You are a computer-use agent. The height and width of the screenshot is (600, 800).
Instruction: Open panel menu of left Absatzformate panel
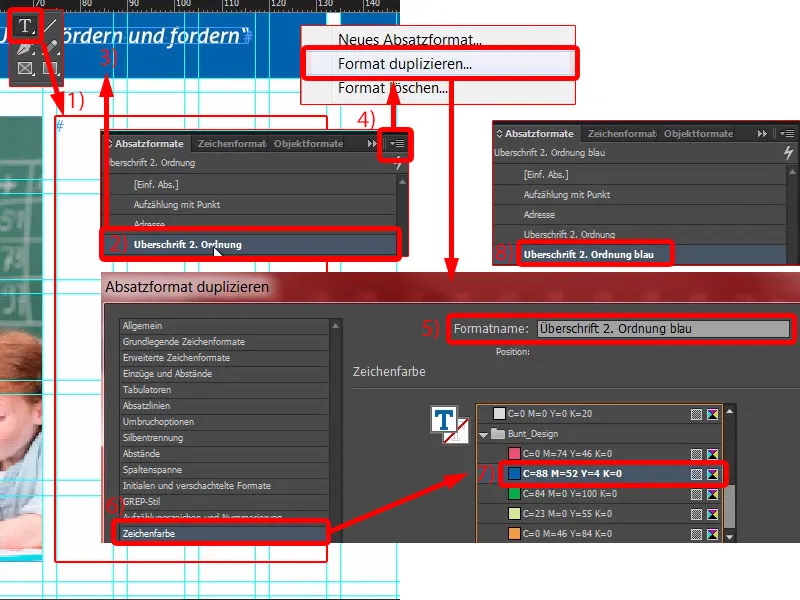(x=396, y=144)
